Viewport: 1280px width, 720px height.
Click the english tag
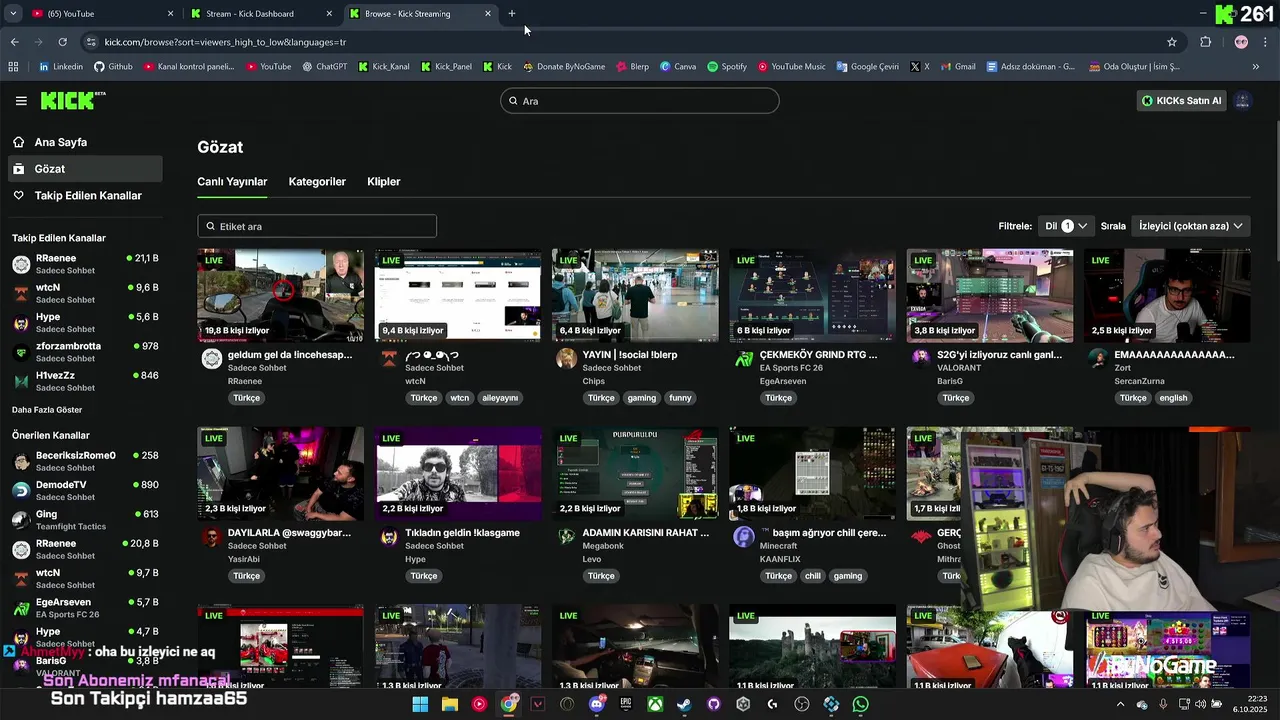1173,398
